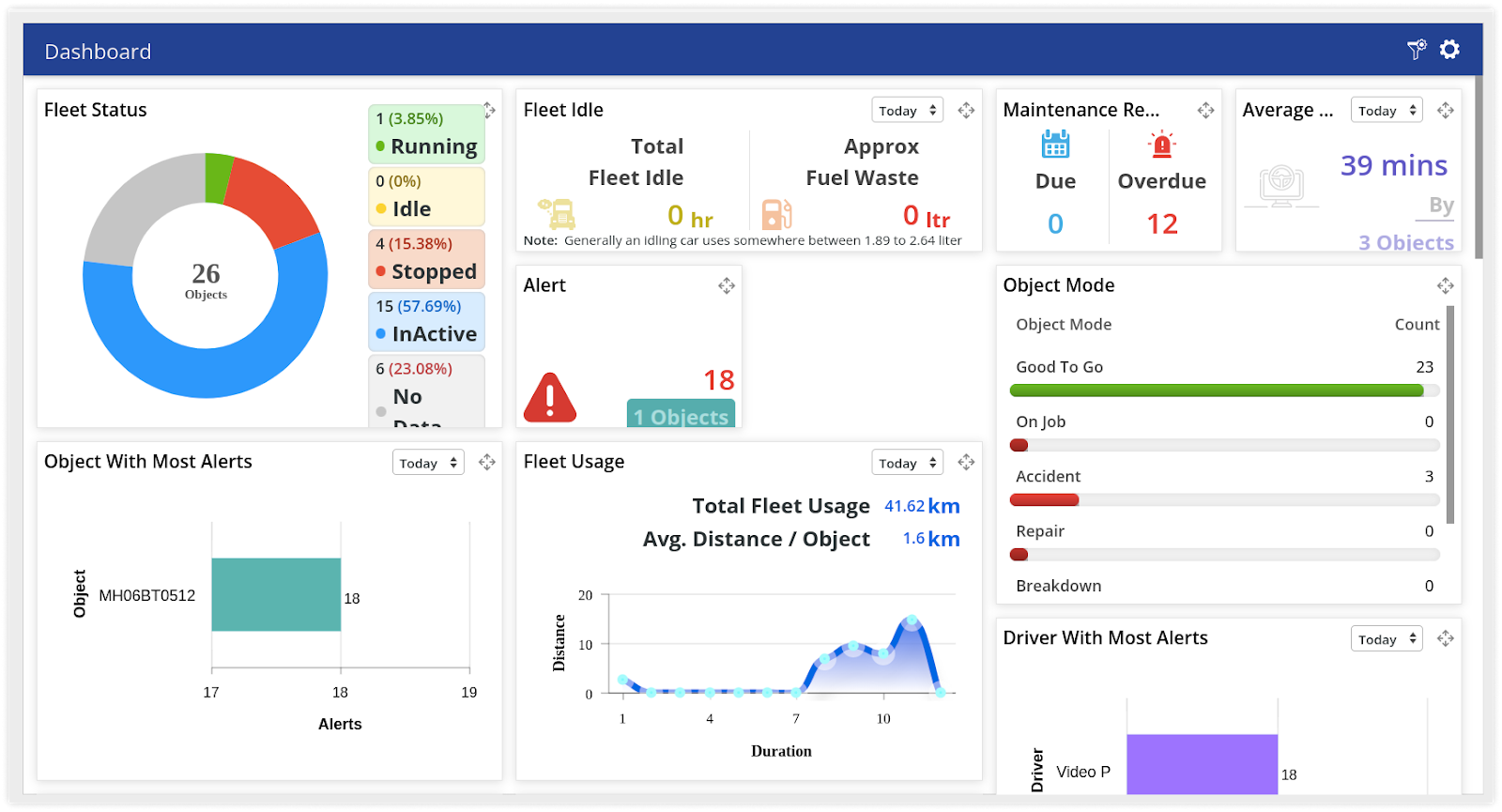Open dashboard settings gear
Viewport: 1502px width, 812px height.
click(x=1449, y=50)
